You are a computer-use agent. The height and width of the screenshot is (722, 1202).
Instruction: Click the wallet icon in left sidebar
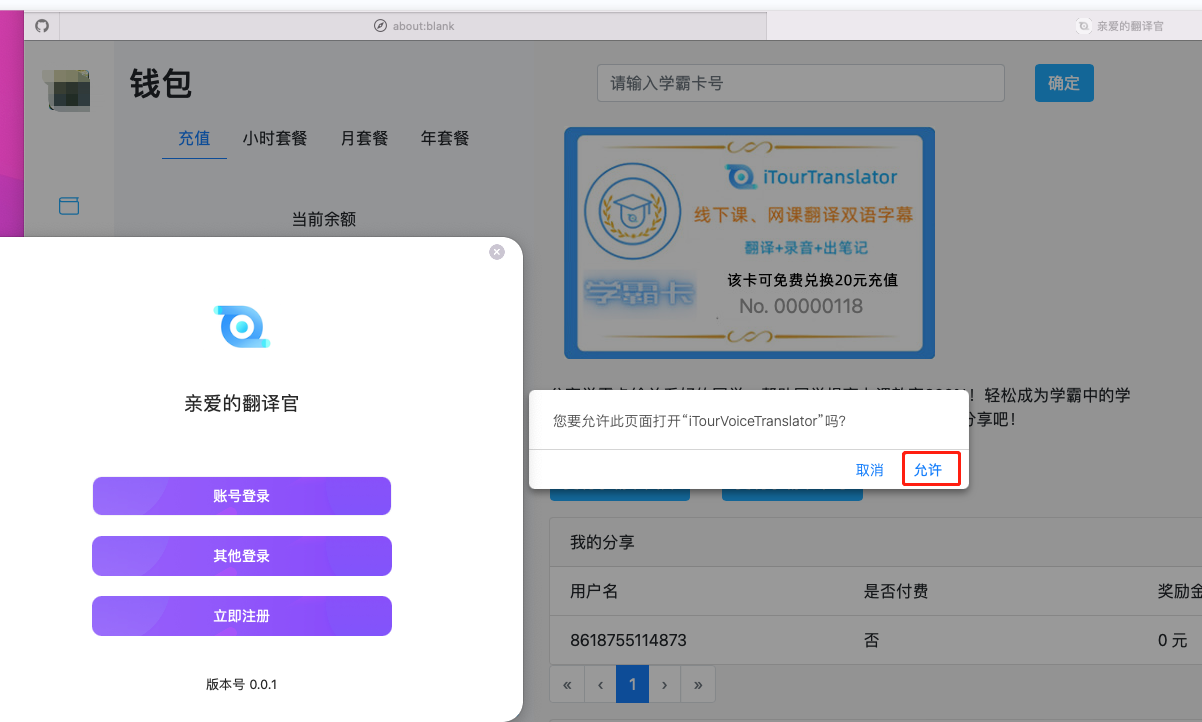(69, 206)
